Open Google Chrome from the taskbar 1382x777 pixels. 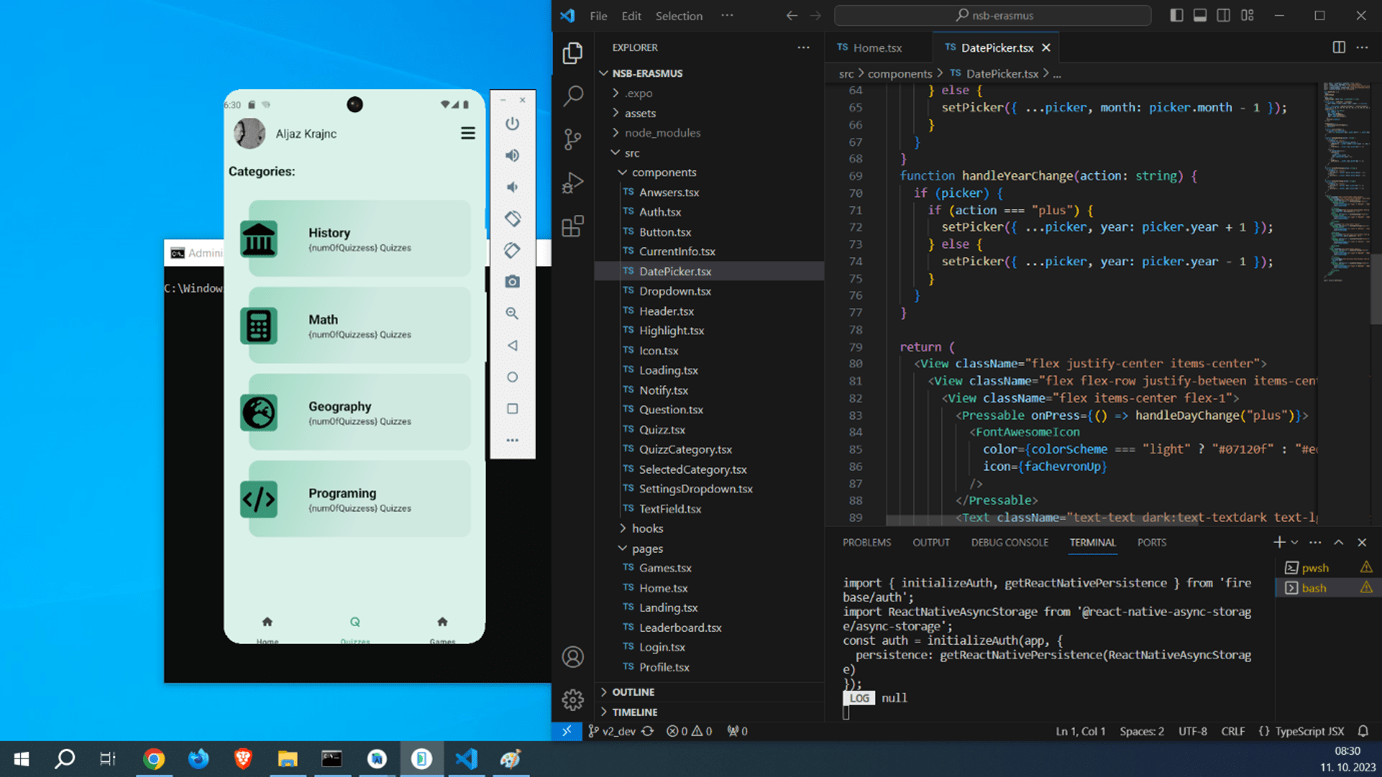click(154, 759)
